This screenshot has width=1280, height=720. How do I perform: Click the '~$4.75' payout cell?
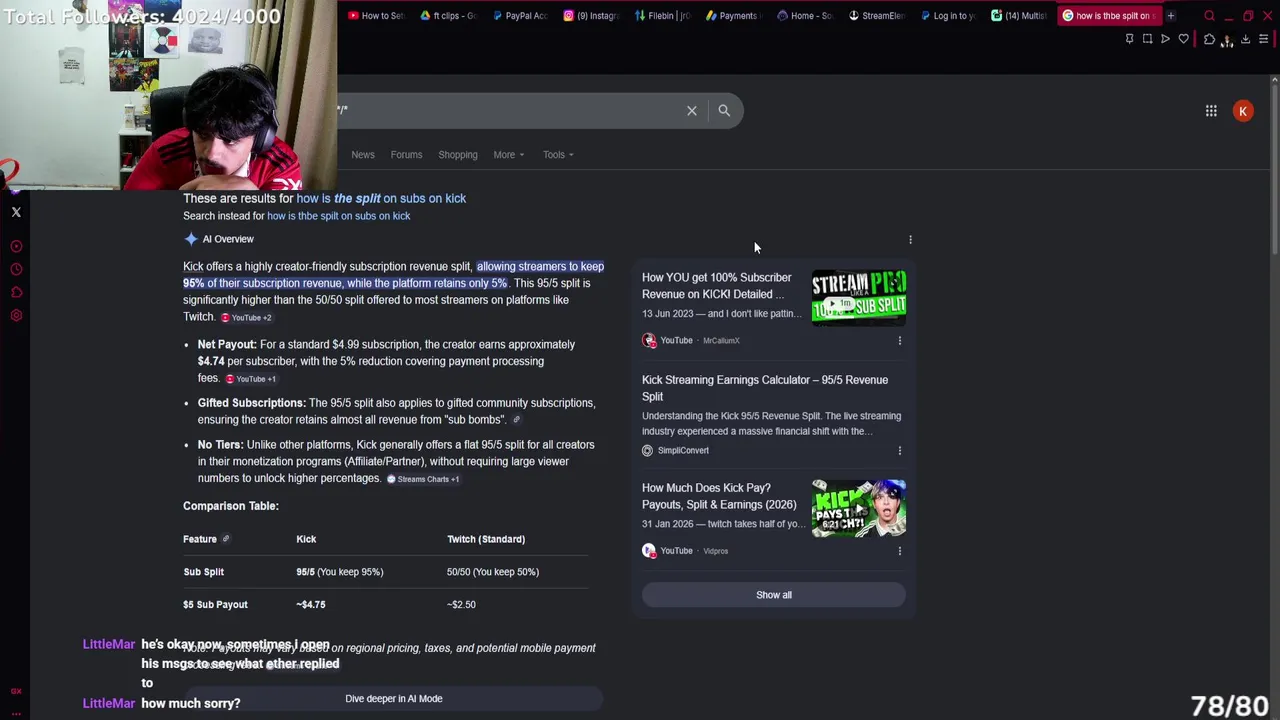pyautogui.click(x=310, y=605)
